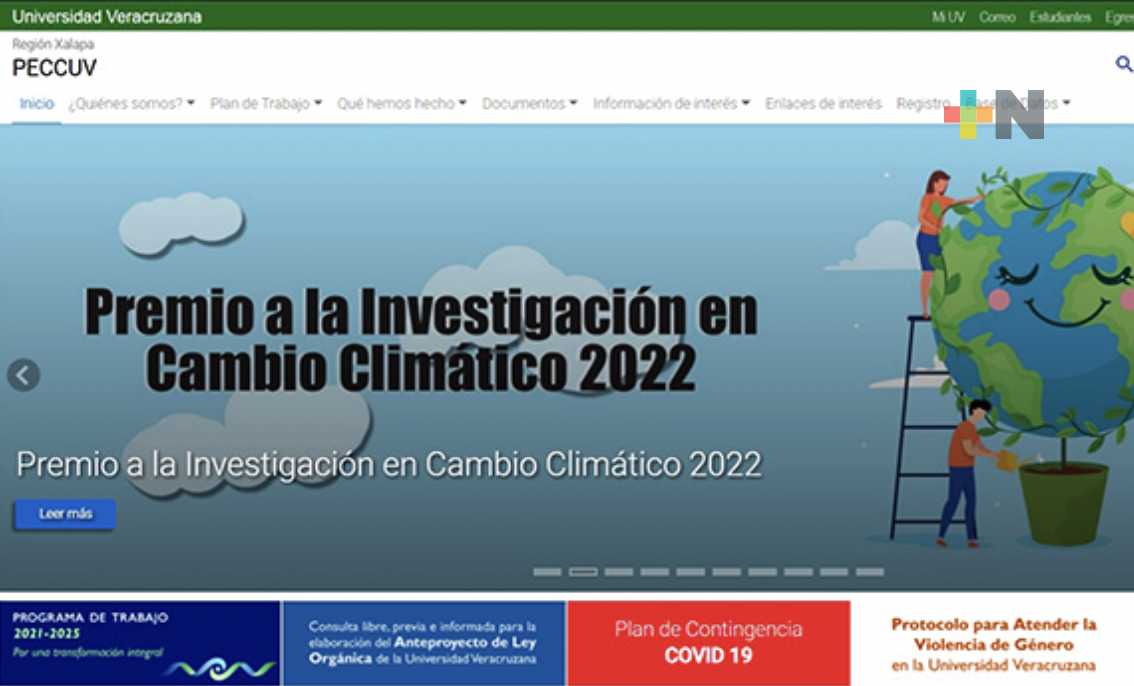Expand the Documentos dropdown menu
The width and height of the screenshot is (1134, 686).
coord(529,103)
